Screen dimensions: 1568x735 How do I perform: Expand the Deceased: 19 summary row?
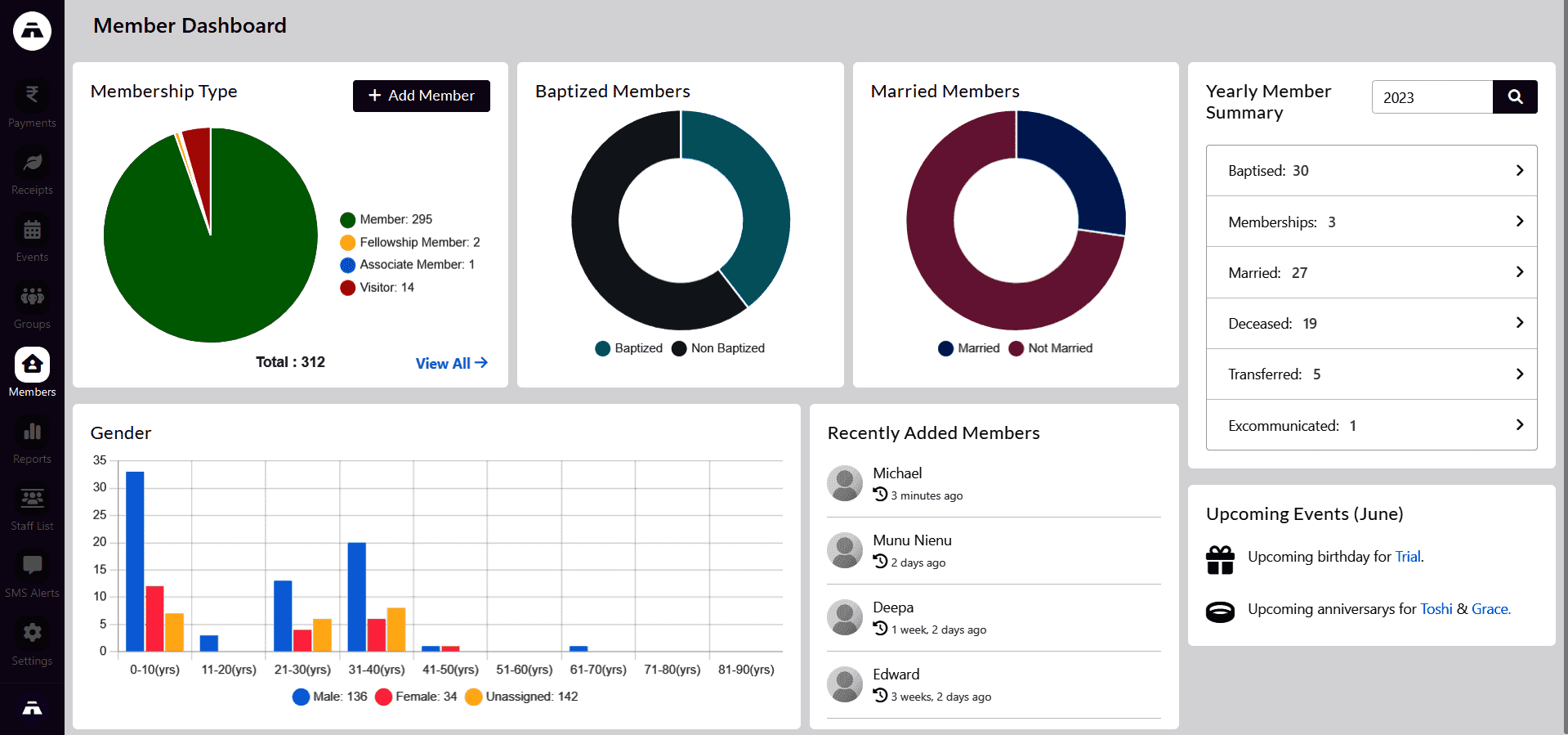1370,324
